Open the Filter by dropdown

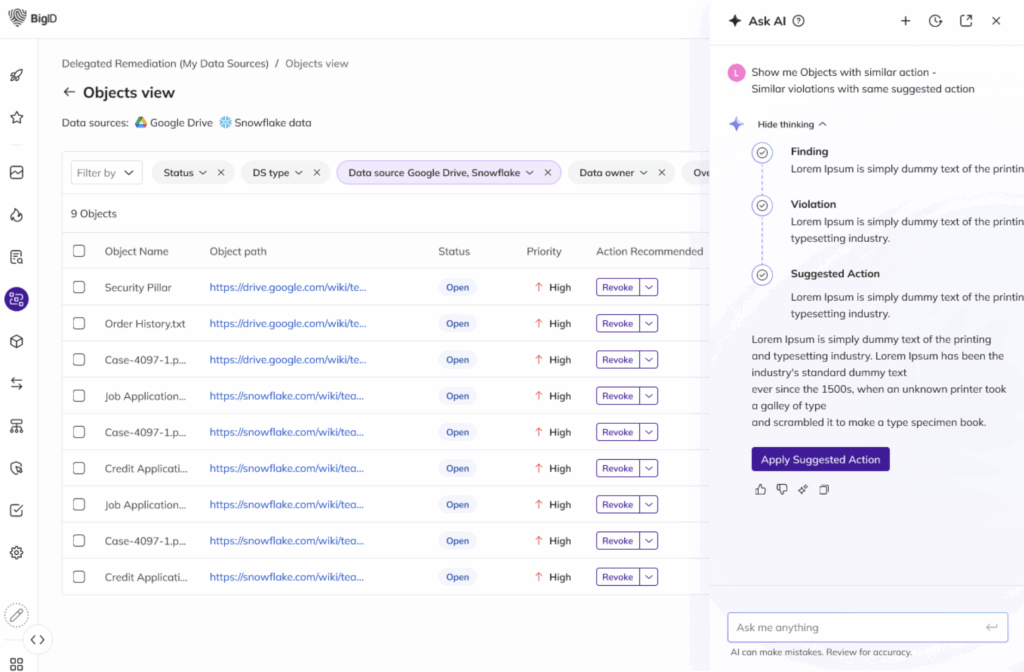pyautogui.click(x=106, y=173)
